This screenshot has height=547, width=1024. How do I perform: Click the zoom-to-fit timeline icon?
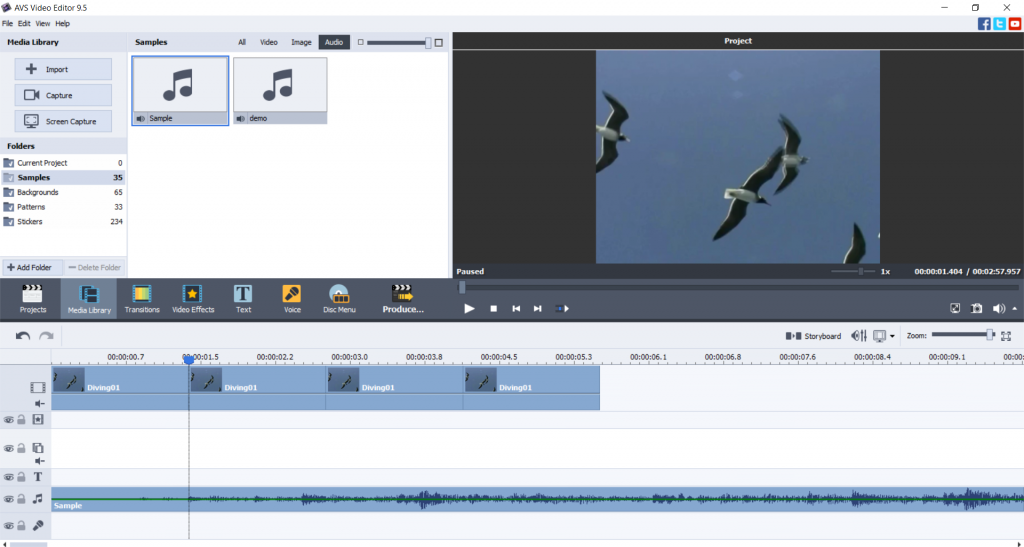click(x=1006, y=336)
